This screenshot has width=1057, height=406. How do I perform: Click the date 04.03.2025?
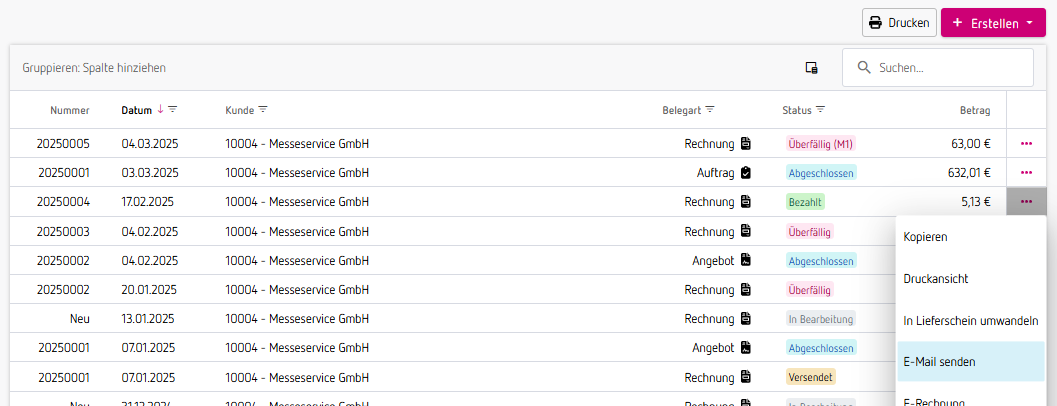click(x=150, y=144)
